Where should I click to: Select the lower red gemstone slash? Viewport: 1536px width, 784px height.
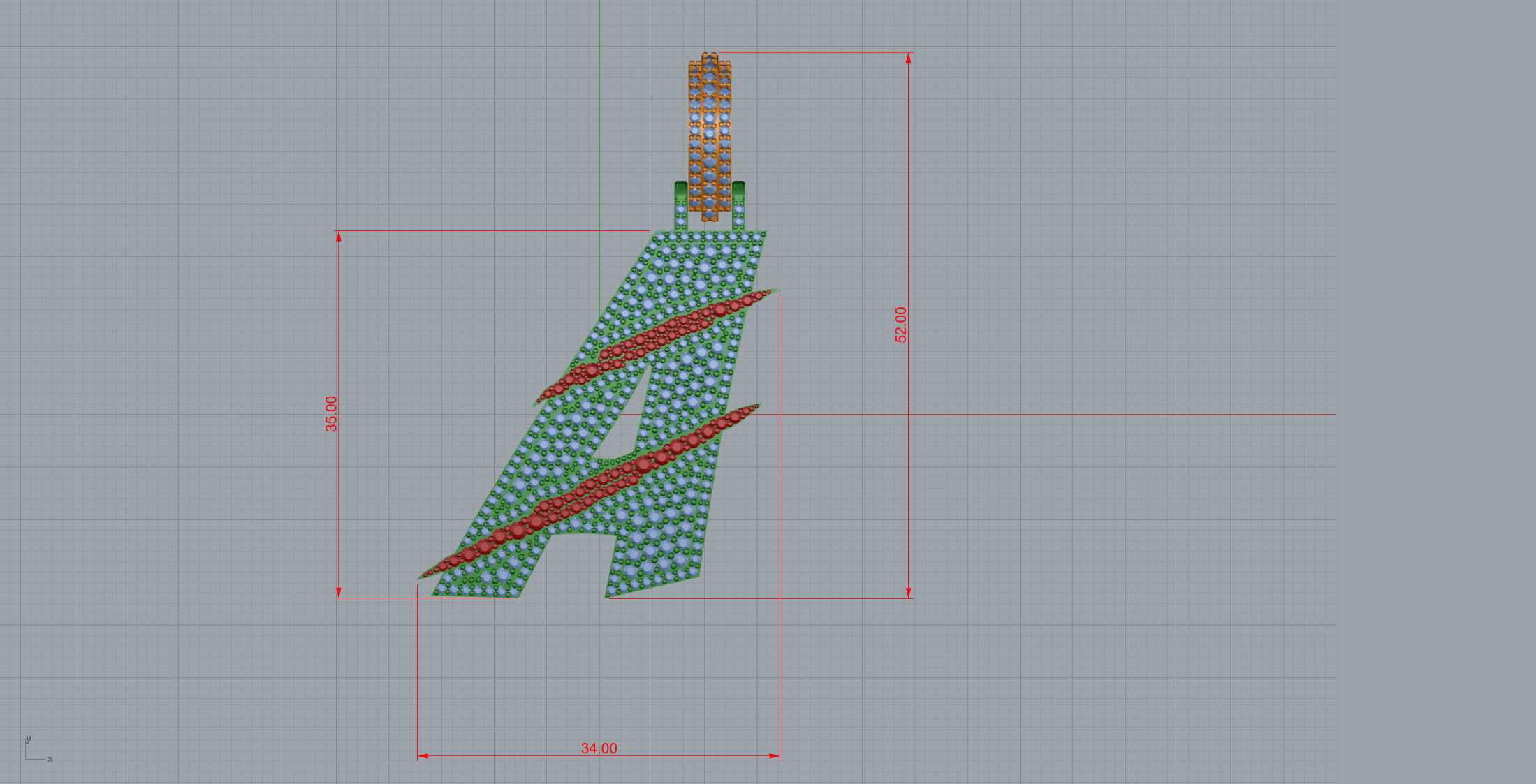(x=589, y=491)
